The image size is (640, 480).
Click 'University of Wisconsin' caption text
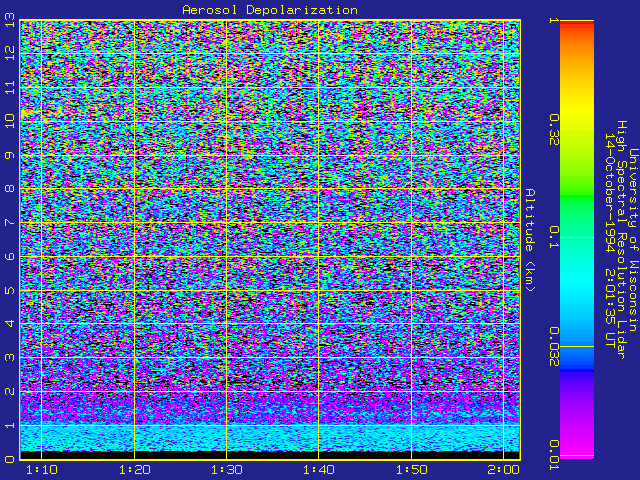pos(633,240)
